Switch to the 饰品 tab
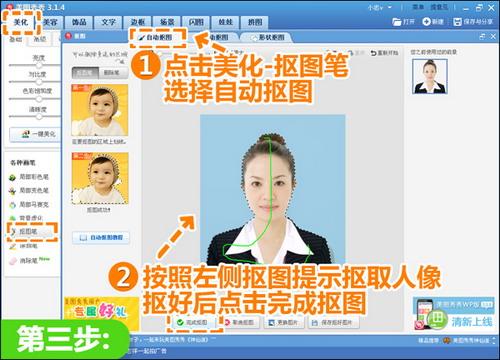This screenshot has height=360, width=500. tap(79, 22)
